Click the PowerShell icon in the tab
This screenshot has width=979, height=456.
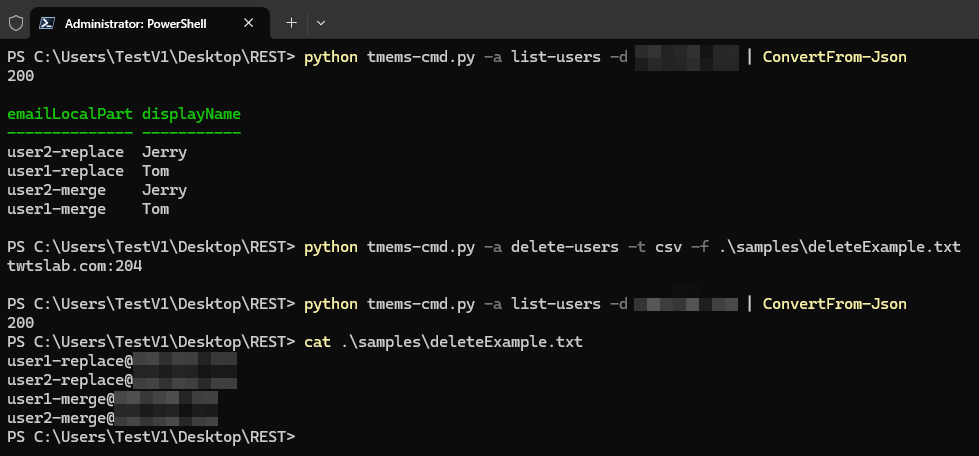(x=47, y=22)
